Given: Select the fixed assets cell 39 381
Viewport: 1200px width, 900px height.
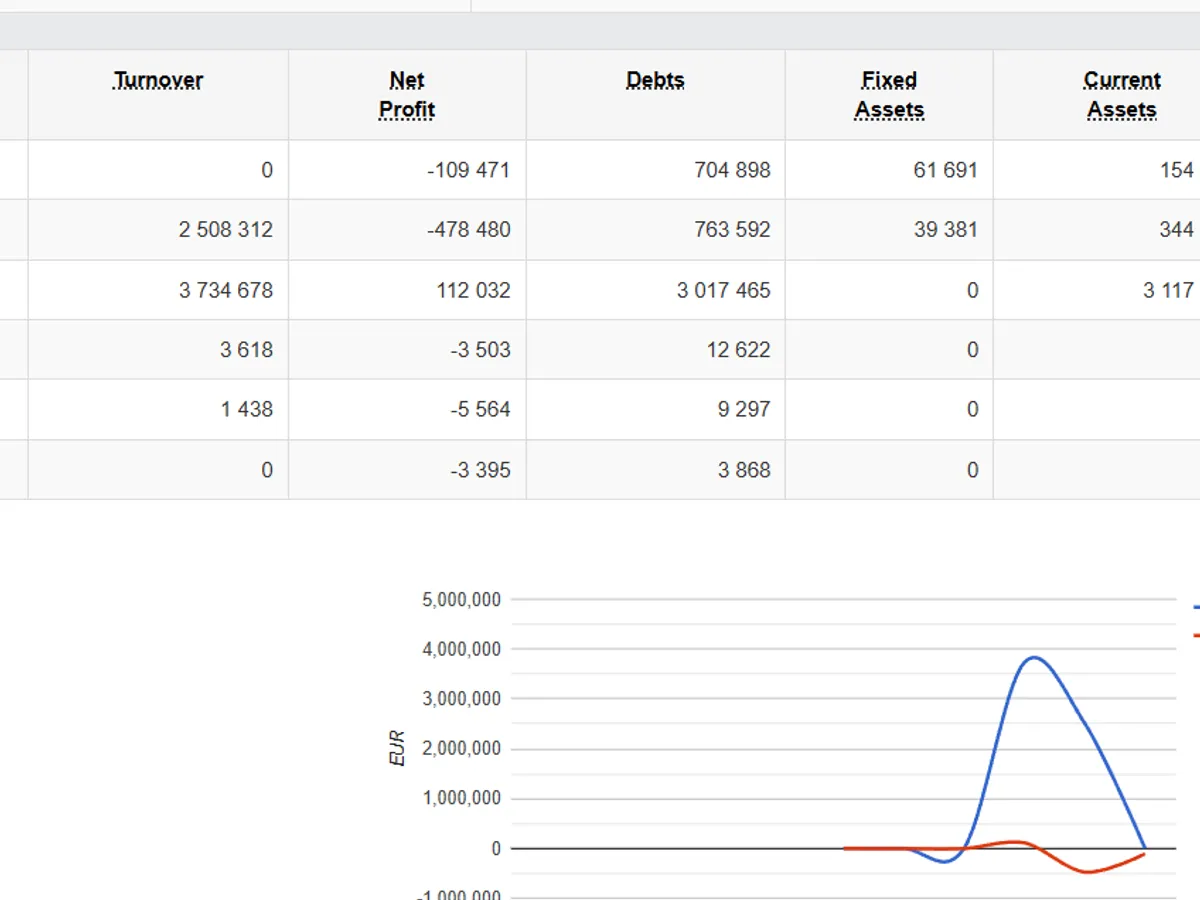Looking at the screenshot, I should pyautogui.click(x=945, y=230).
